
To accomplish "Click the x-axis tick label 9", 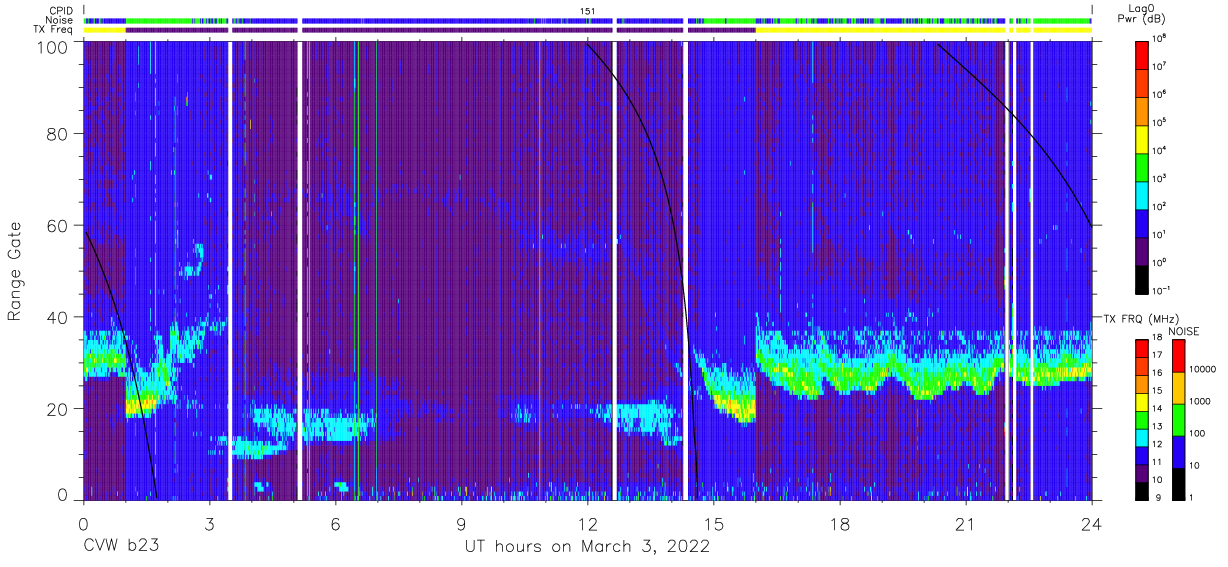I will [461, 523].
